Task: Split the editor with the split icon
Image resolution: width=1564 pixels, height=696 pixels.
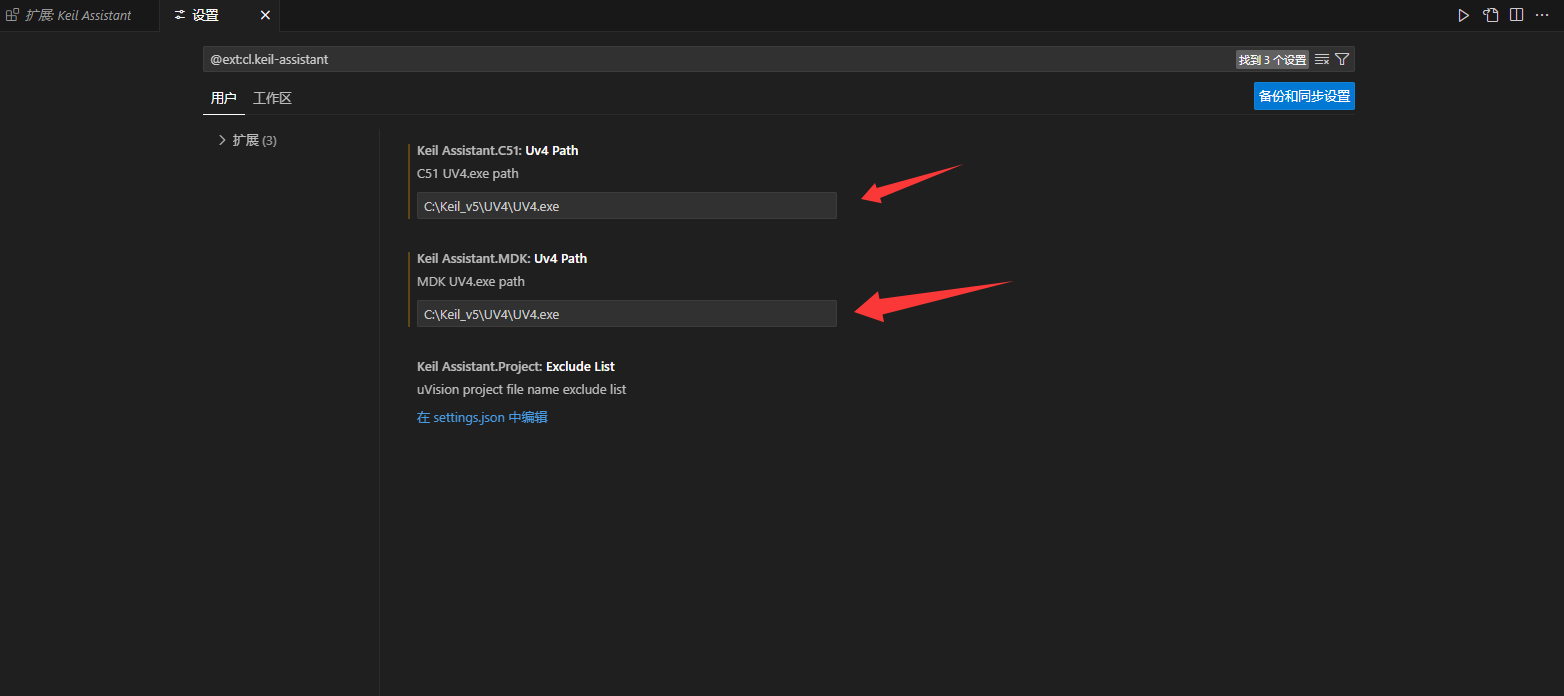Action: click(x=1516, y=15)
